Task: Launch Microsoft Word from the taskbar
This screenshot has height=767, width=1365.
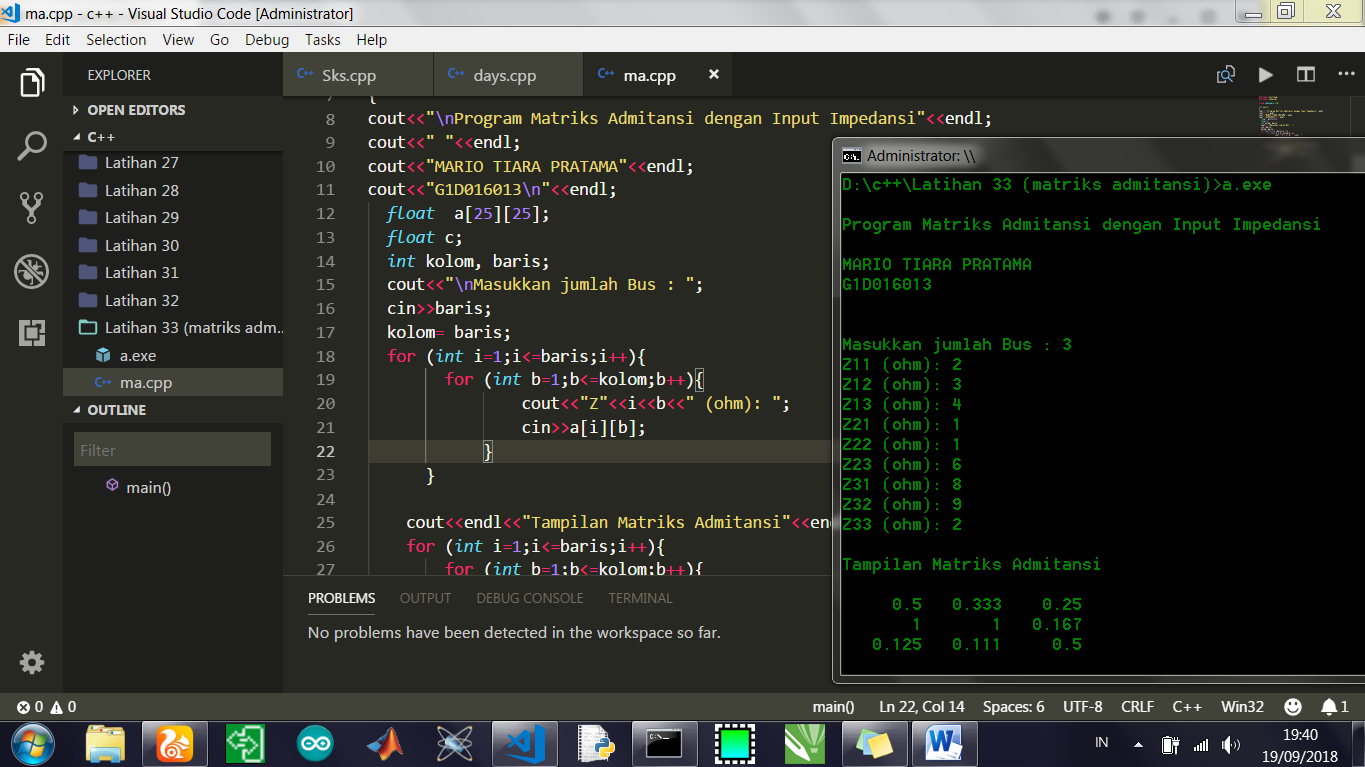Action: click(944, 743)
